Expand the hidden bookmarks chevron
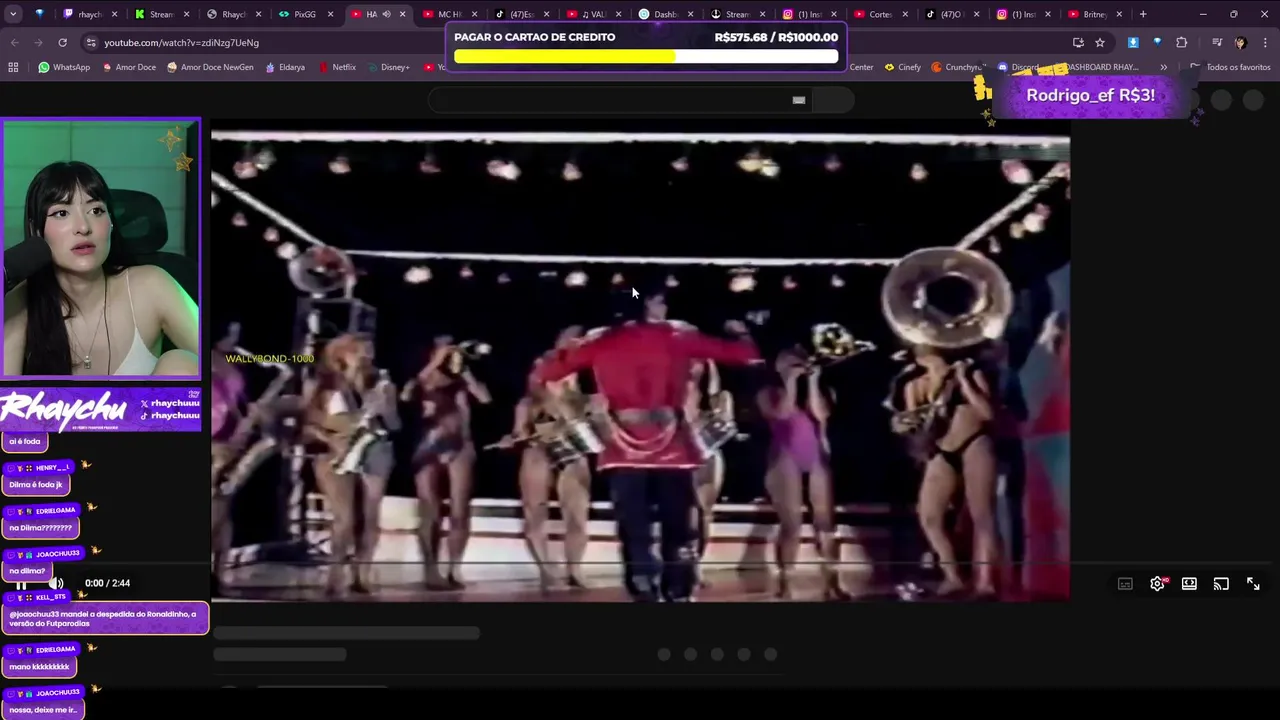The image size is (1280, 720). (x=1163, y=67)
